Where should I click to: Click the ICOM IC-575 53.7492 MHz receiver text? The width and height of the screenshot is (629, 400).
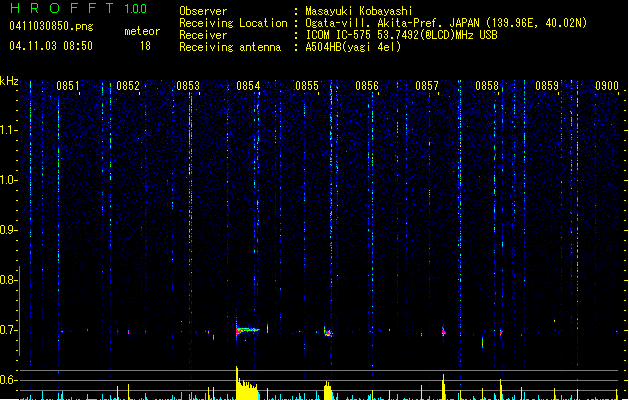coord(402,35)
